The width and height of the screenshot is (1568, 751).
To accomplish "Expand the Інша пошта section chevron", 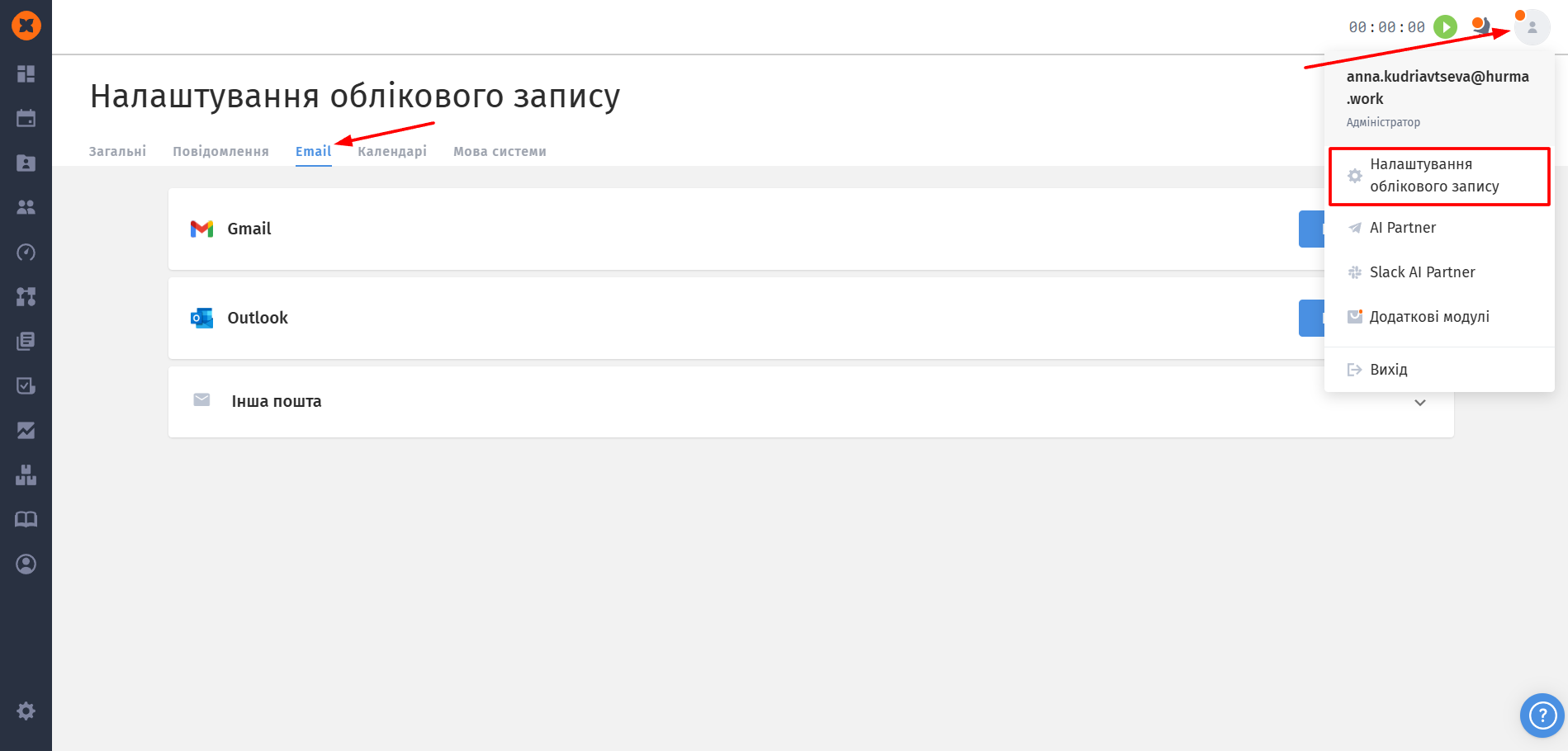I will 1419,403.
